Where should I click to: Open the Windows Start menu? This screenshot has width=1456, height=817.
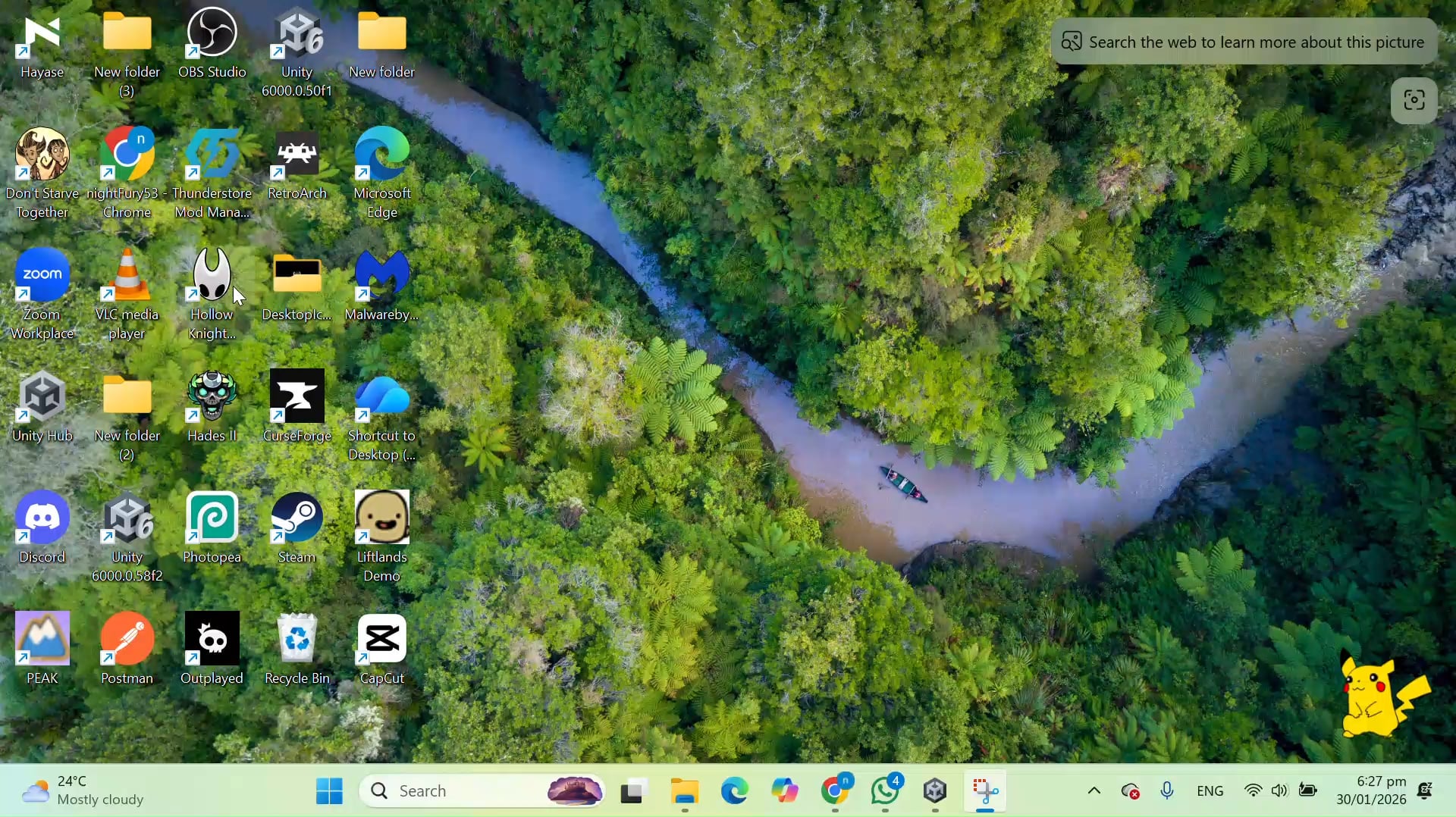[329, 791]
